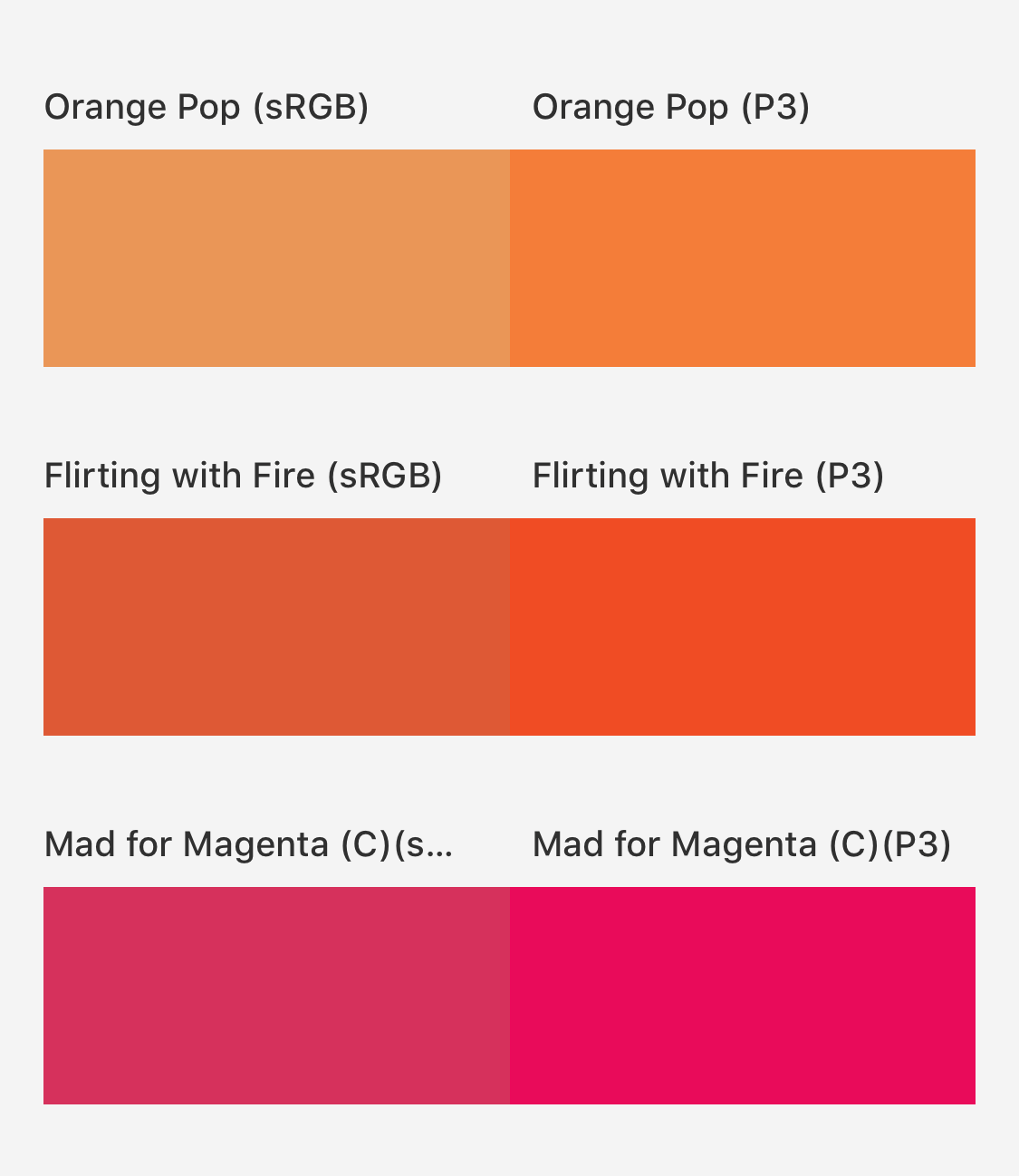Click '(P3)' in Flirting with Fire title
The width and height of the screenshot is (1019, 1176).
point(850,476)
